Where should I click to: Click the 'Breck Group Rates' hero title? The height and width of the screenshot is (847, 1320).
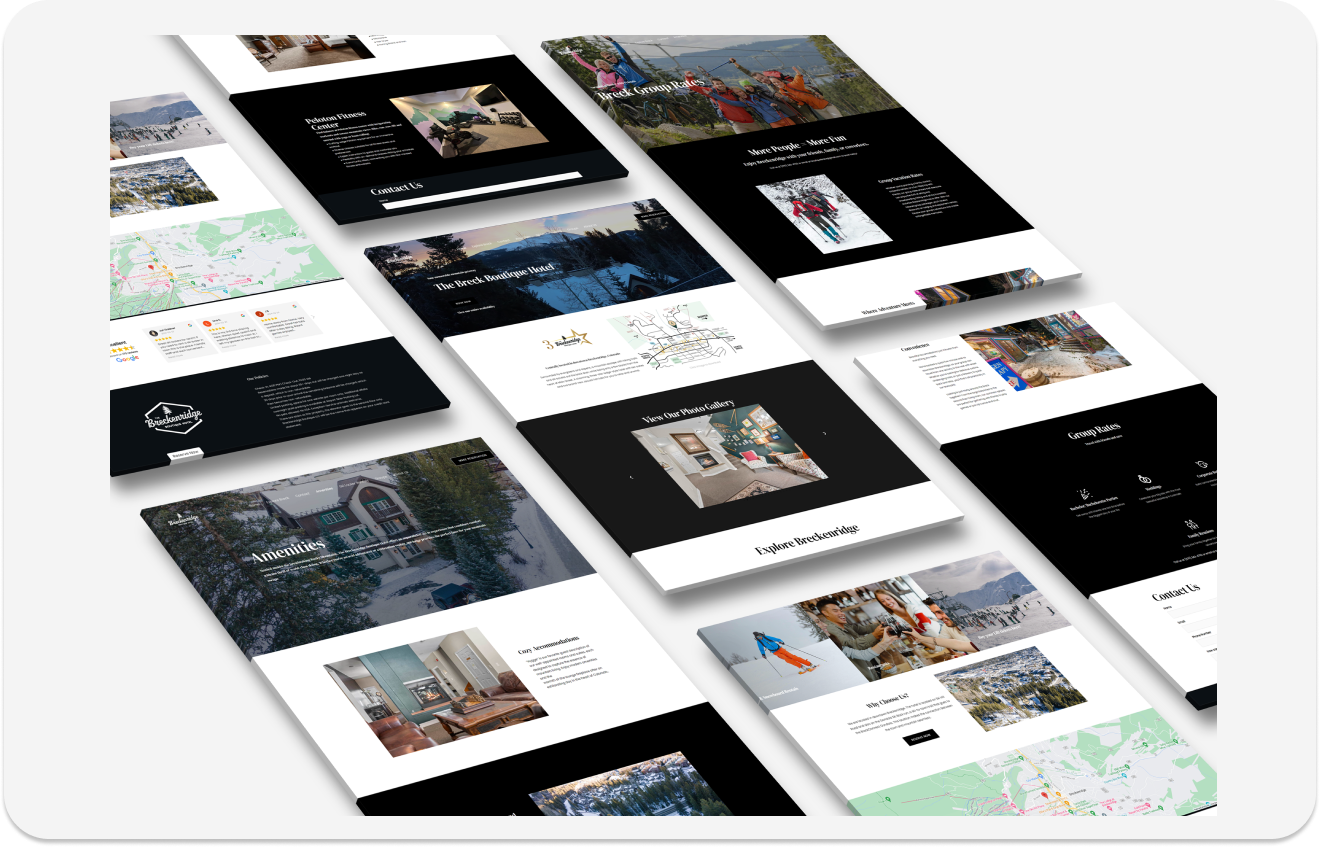[x=651, y=90]
